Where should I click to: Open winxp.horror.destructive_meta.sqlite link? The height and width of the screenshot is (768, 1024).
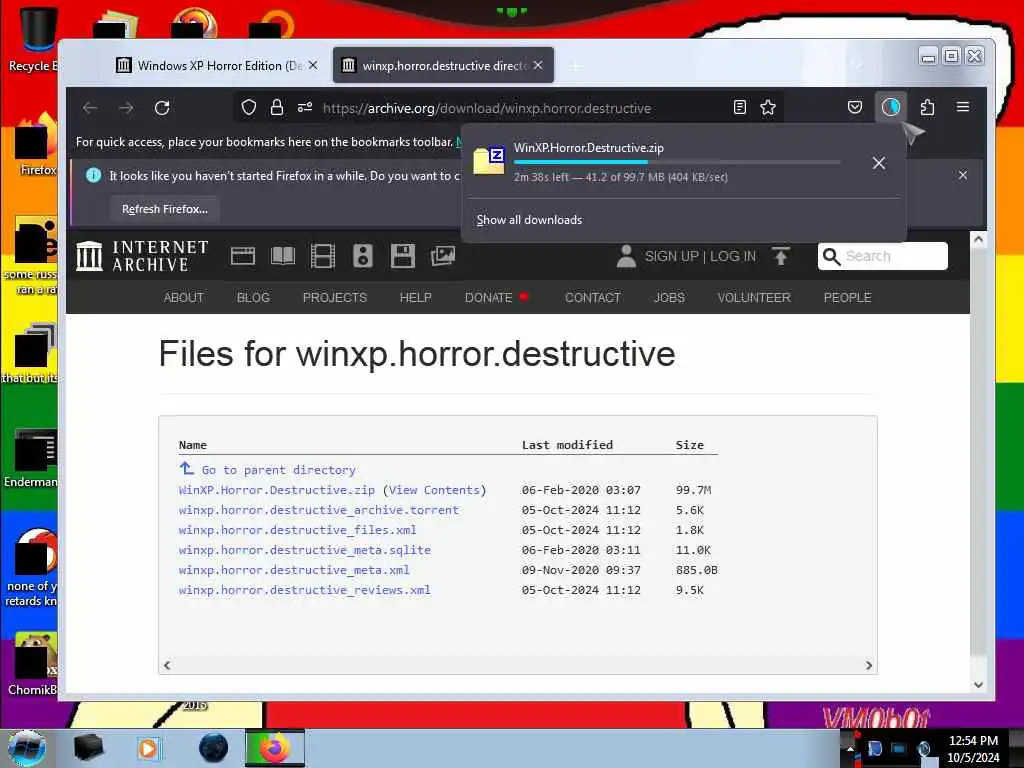tap(304, 550)
